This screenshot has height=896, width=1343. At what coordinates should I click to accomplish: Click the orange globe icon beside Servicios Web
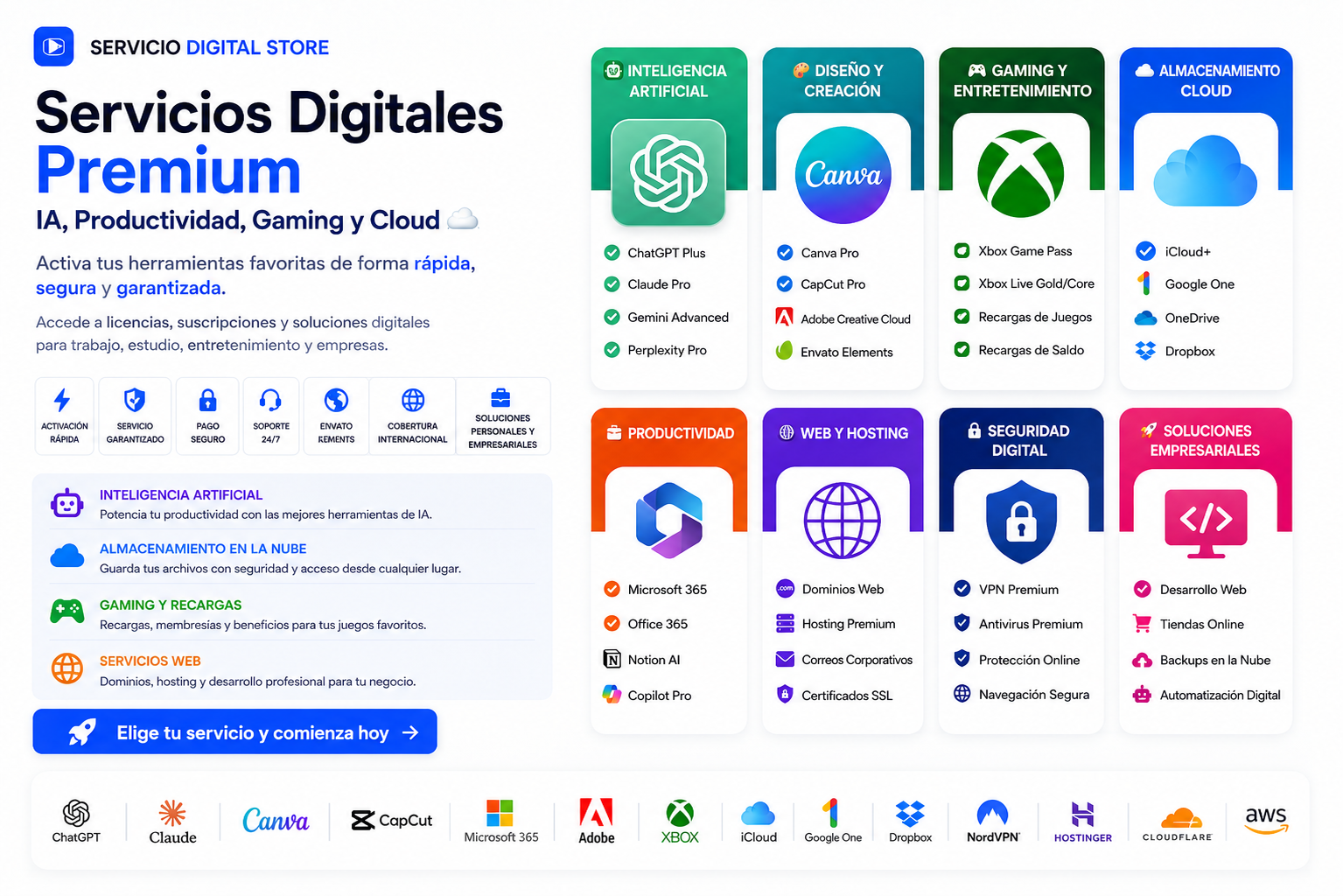coord(67,668)
